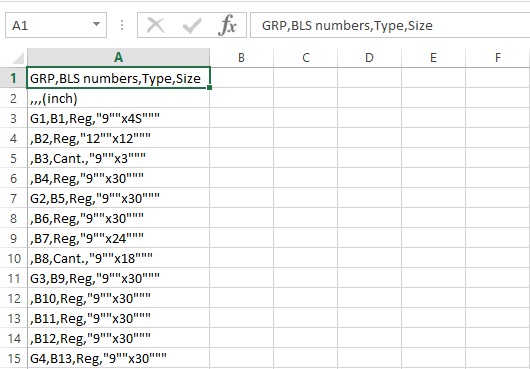Select row 3 header
The width and height of the screenshot is (530, 369).
click(14, 118)
